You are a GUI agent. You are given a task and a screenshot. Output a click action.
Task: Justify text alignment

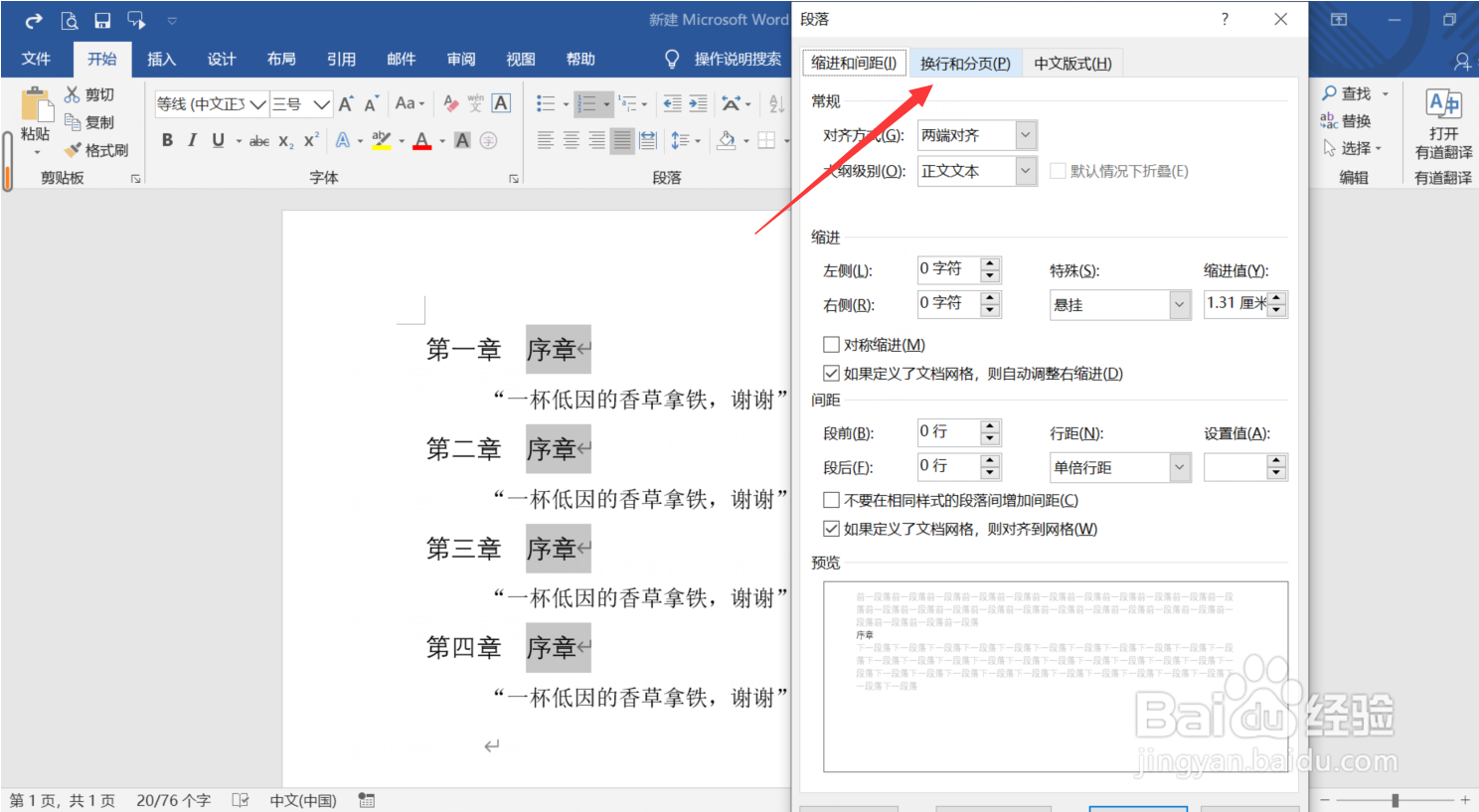click(622, 140)
